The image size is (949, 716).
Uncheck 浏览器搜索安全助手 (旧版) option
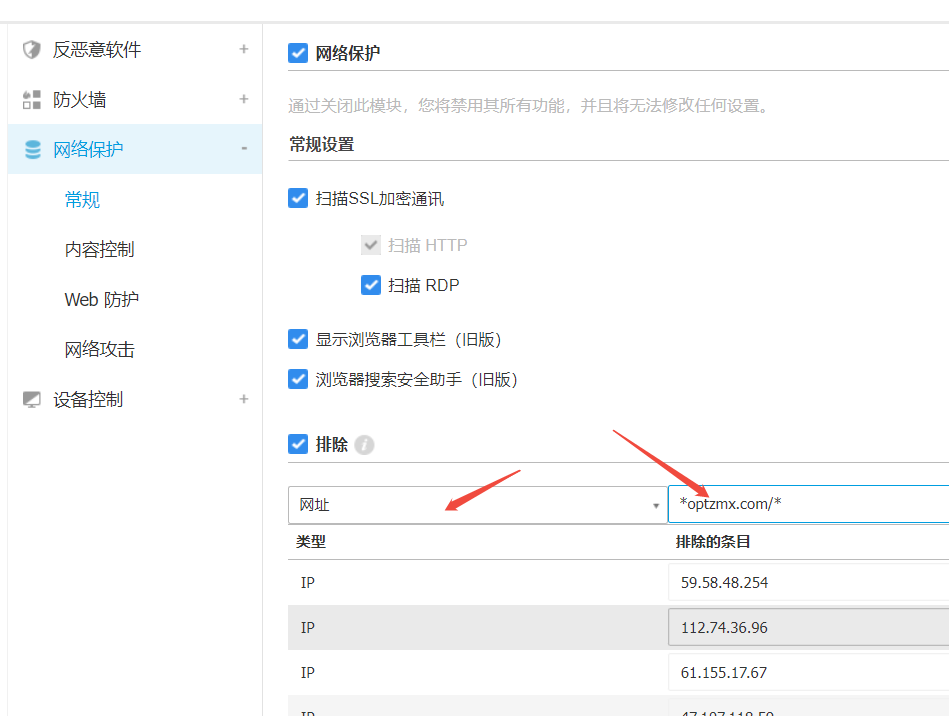[x=298, y=379]
